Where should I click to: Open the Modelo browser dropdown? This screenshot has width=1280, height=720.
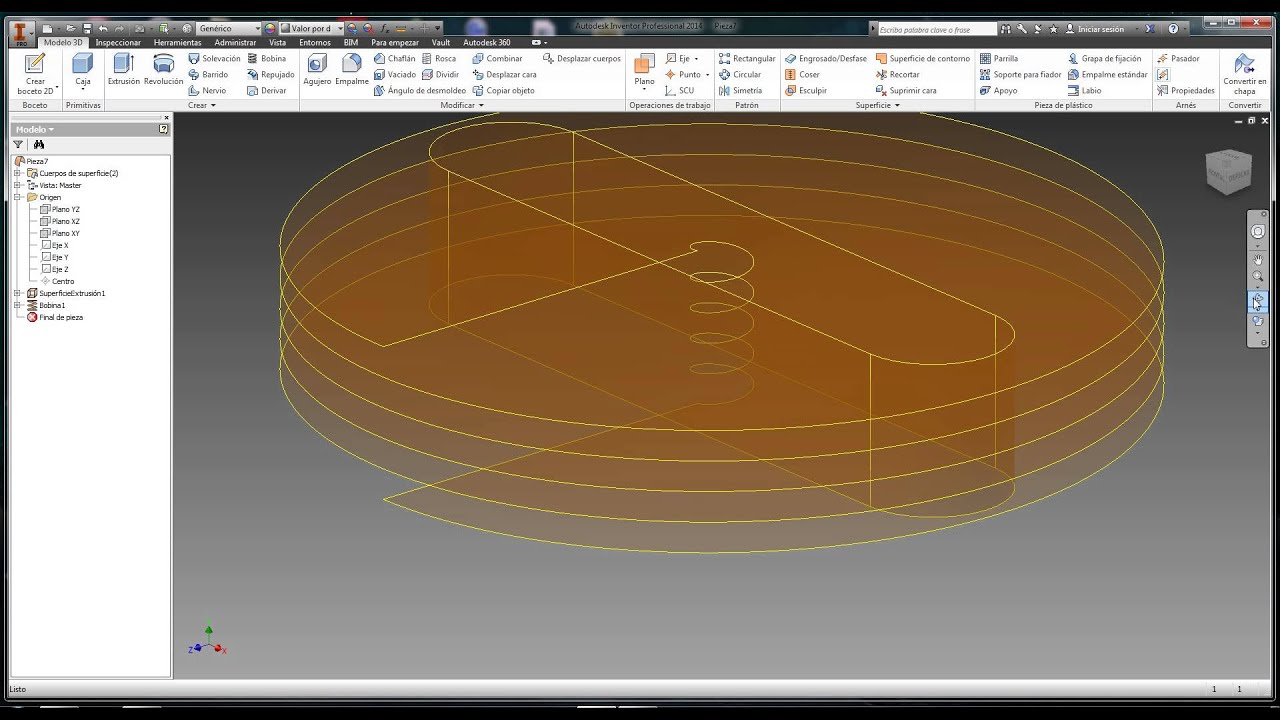(x=35, y=129)
